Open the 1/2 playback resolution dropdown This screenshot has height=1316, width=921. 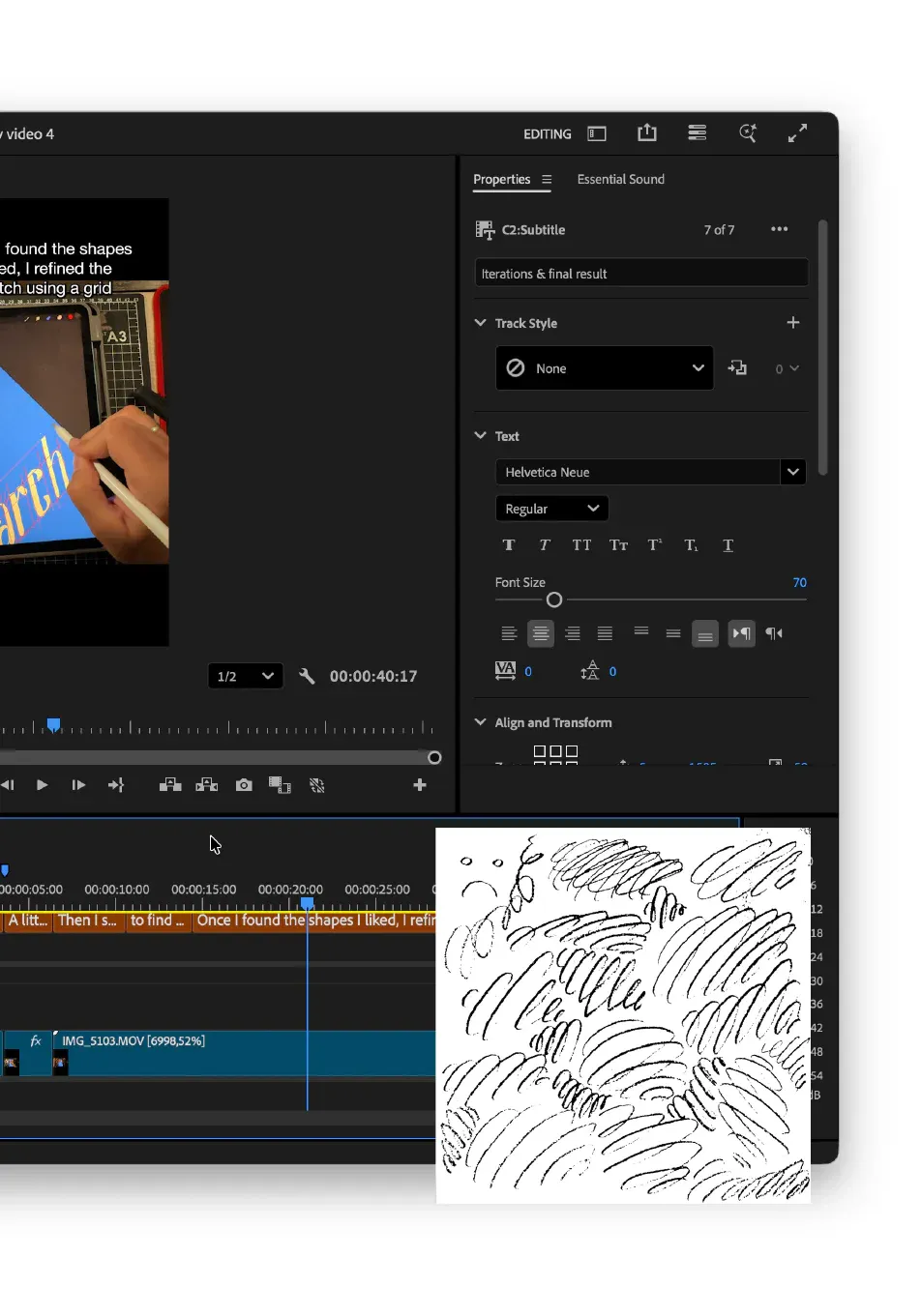[246, 676]
